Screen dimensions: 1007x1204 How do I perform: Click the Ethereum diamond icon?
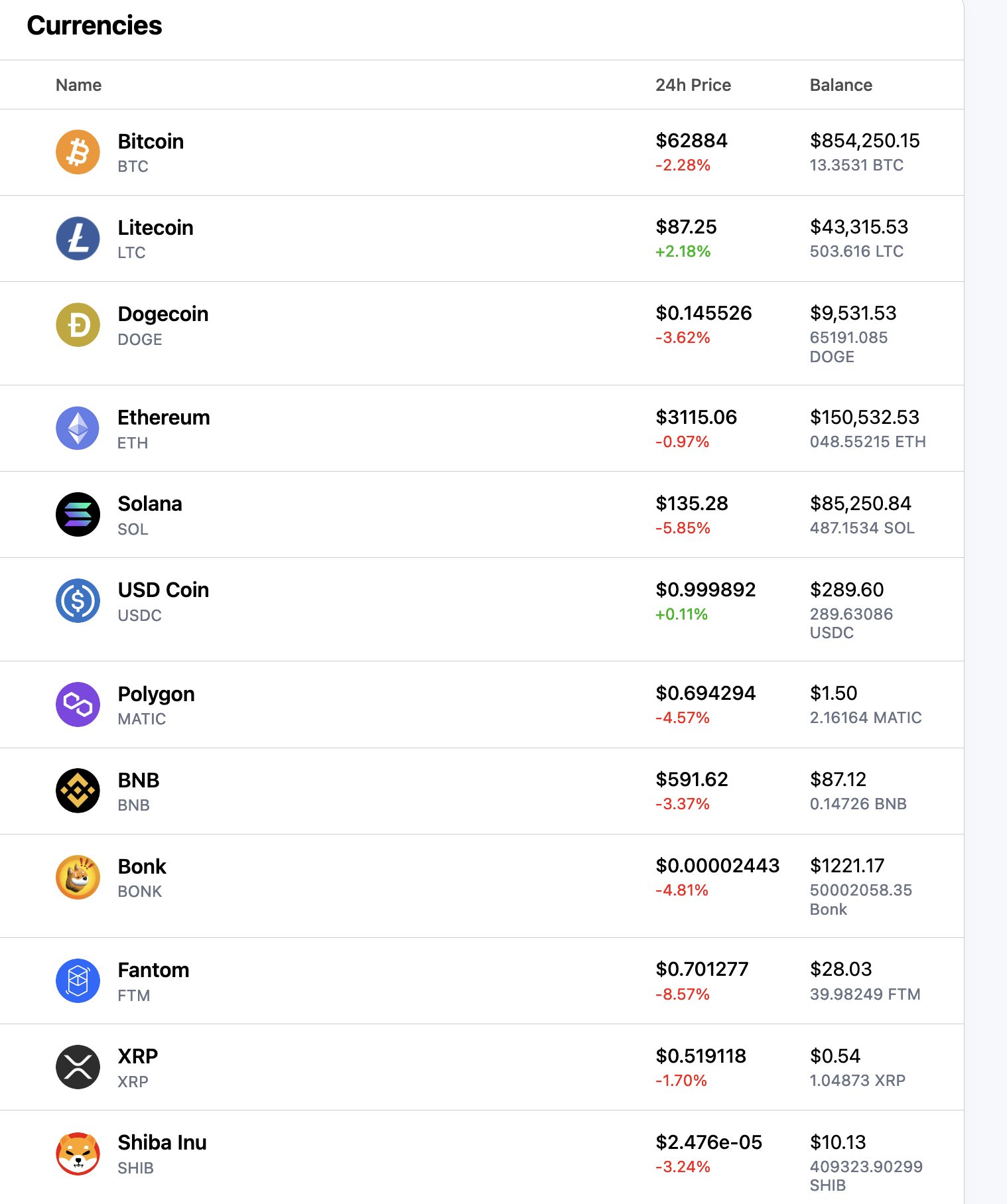click(x=78, y=428)
